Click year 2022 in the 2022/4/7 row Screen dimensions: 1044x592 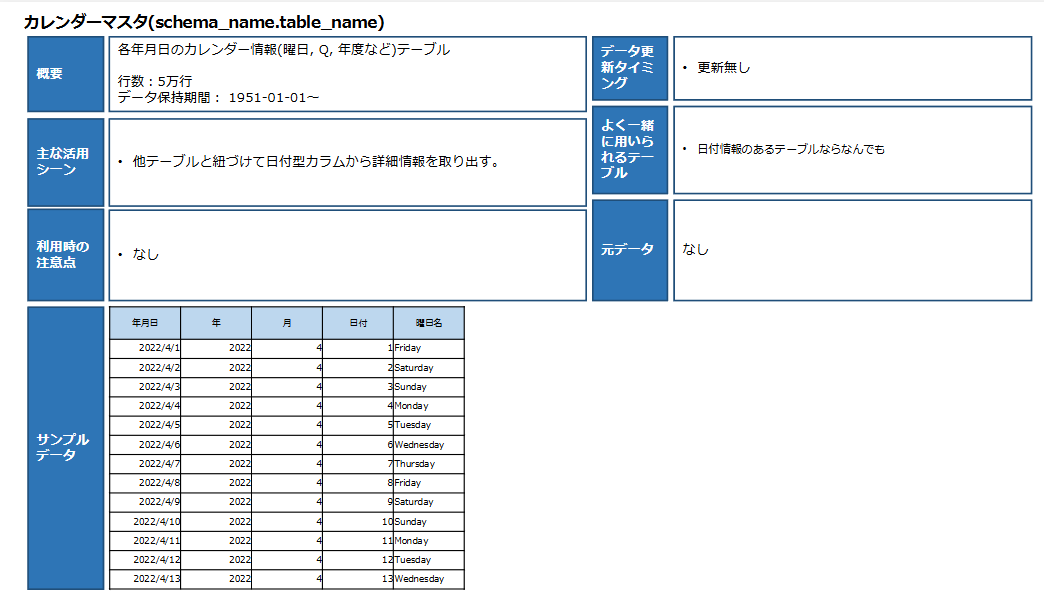(x=216, y=464)
